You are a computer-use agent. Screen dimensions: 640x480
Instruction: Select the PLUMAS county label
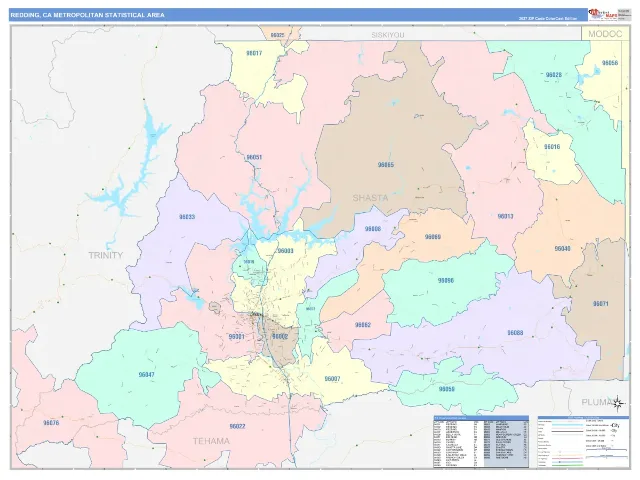click(x=597, y=402)
